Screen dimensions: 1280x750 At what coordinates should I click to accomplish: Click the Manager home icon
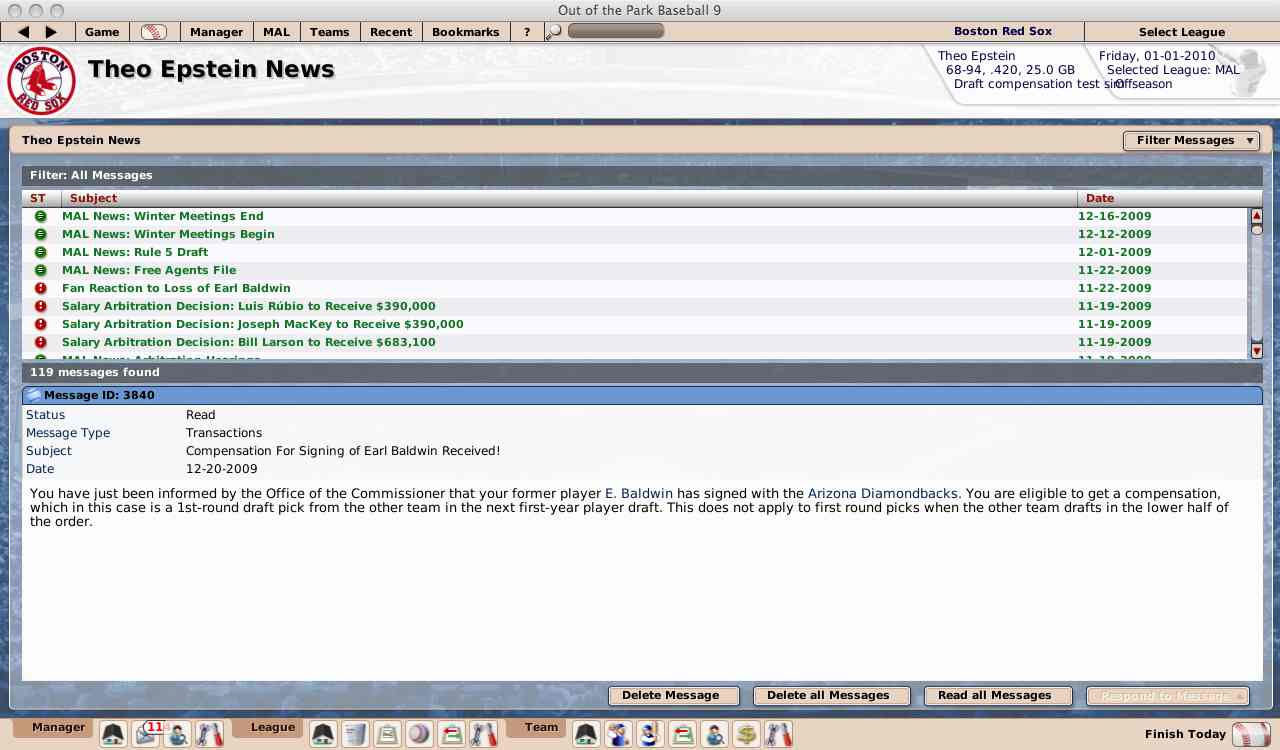[x=113, y=735]
